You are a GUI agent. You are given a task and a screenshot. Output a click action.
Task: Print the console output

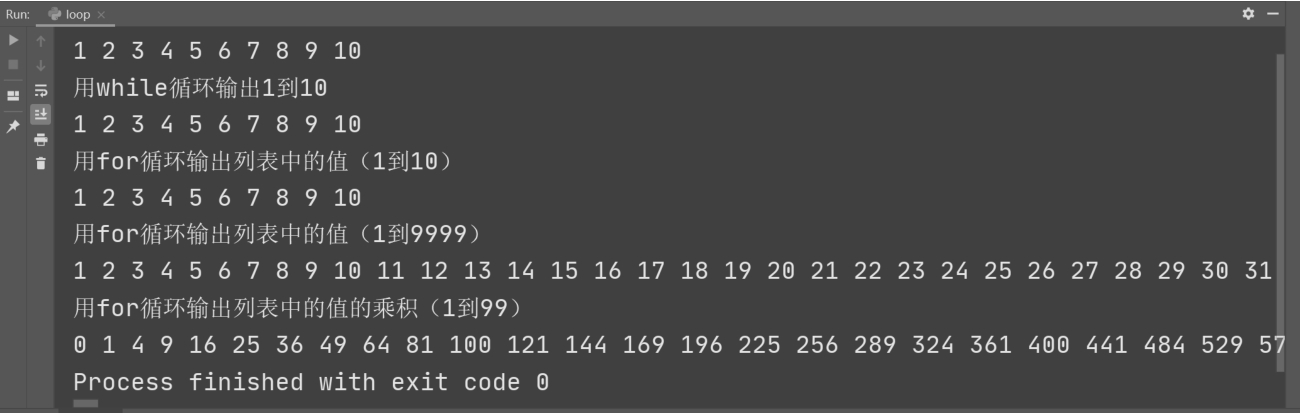(x=40, y=139)
